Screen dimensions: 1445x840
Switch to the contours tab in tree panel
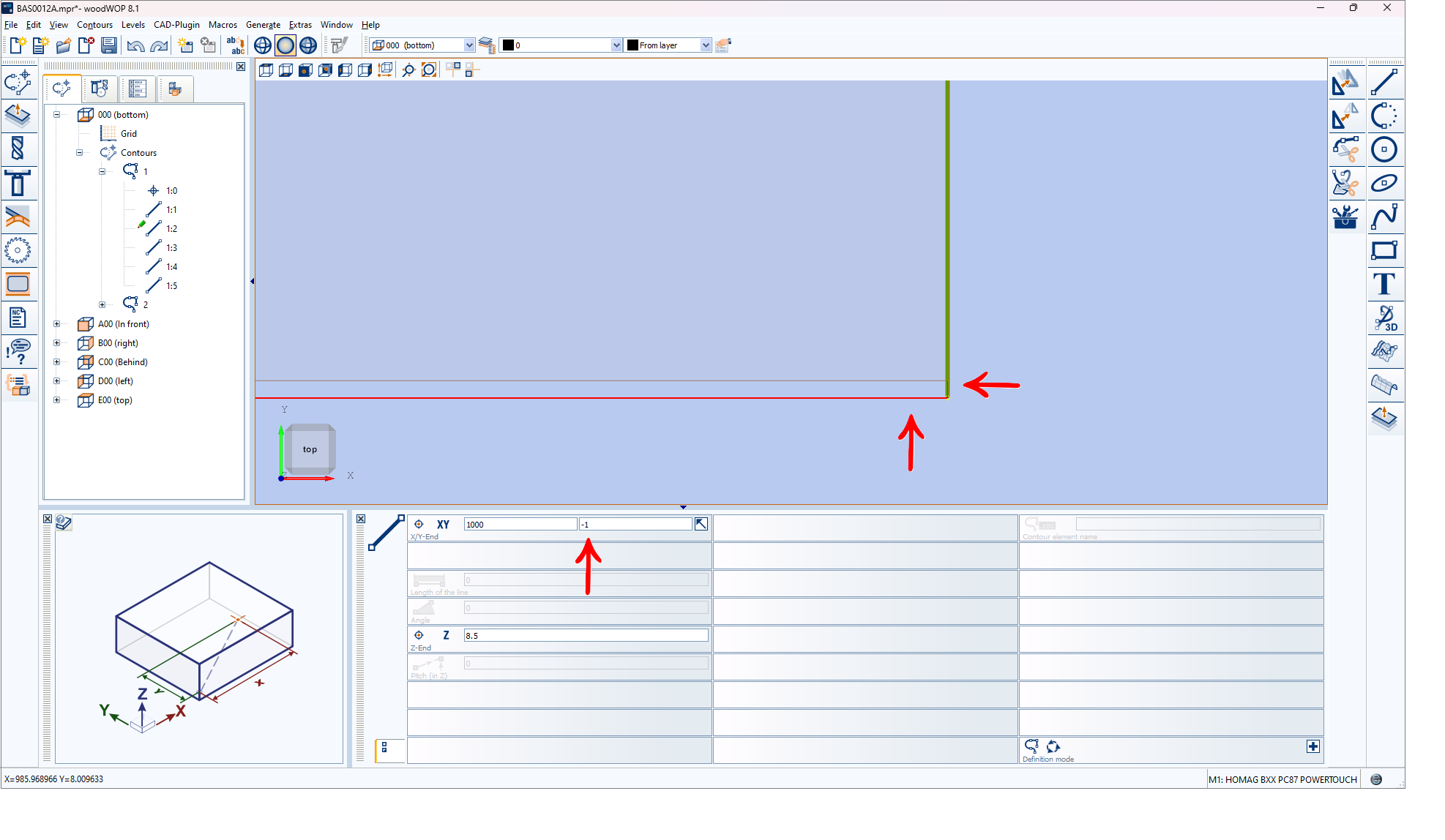point(61,89)
